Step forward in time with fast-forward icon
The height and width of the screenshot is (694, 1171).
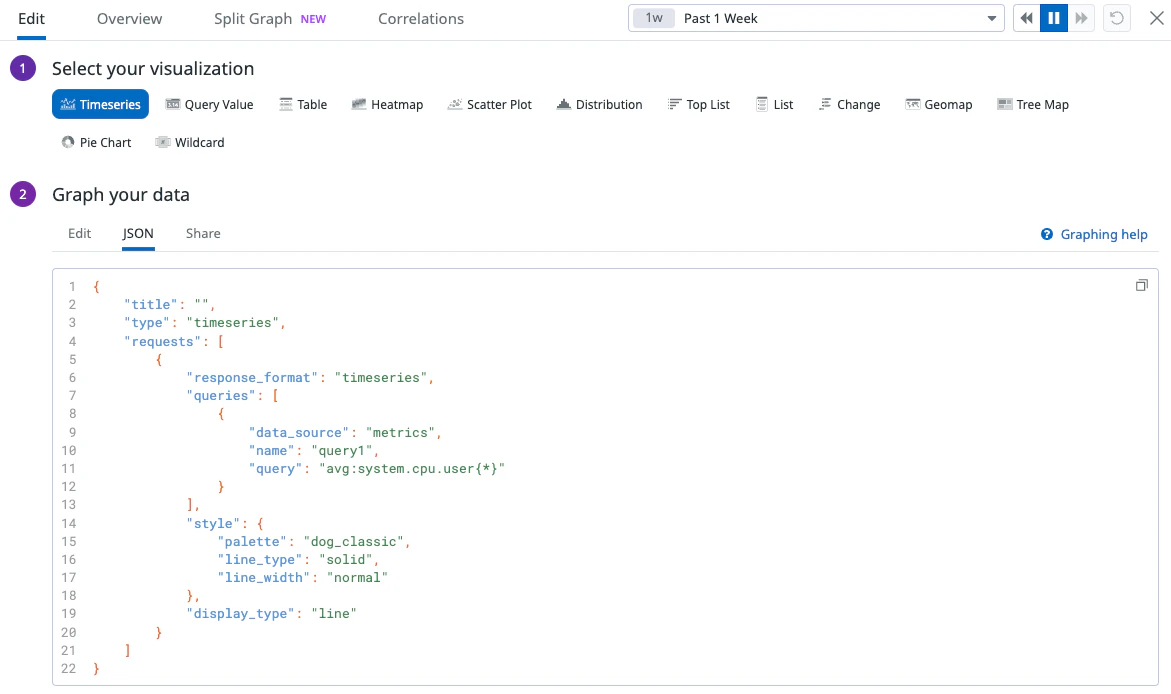pos(1081,19)
